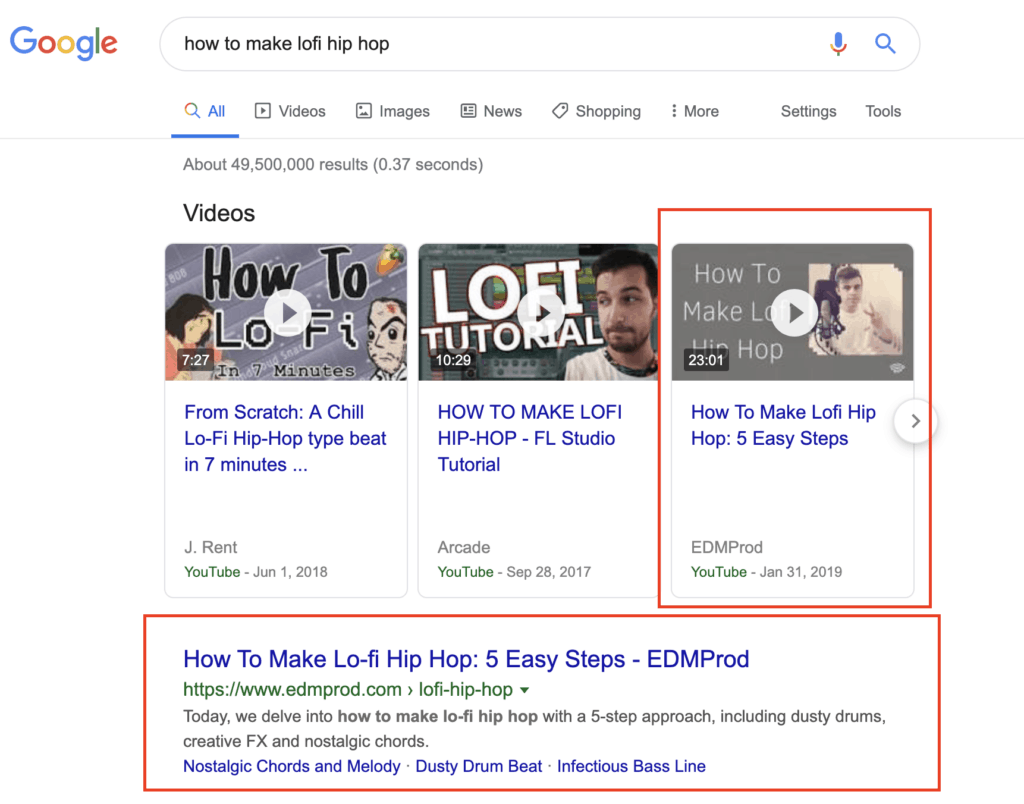Viewport: 1024px width, 804px height.
Task: Open search Tools
Action: [883, 111]
